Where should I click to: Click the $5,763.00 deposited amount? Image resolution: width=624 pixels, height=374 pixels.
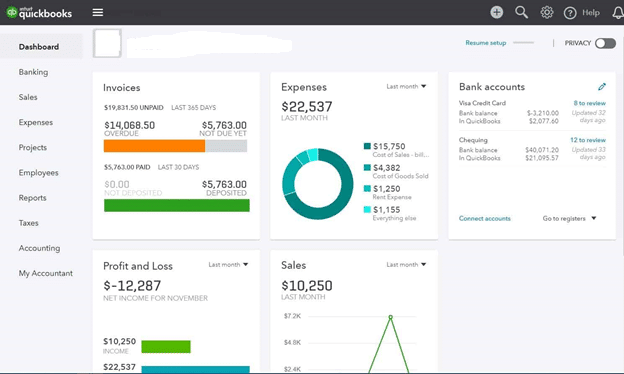click(224, 185)
